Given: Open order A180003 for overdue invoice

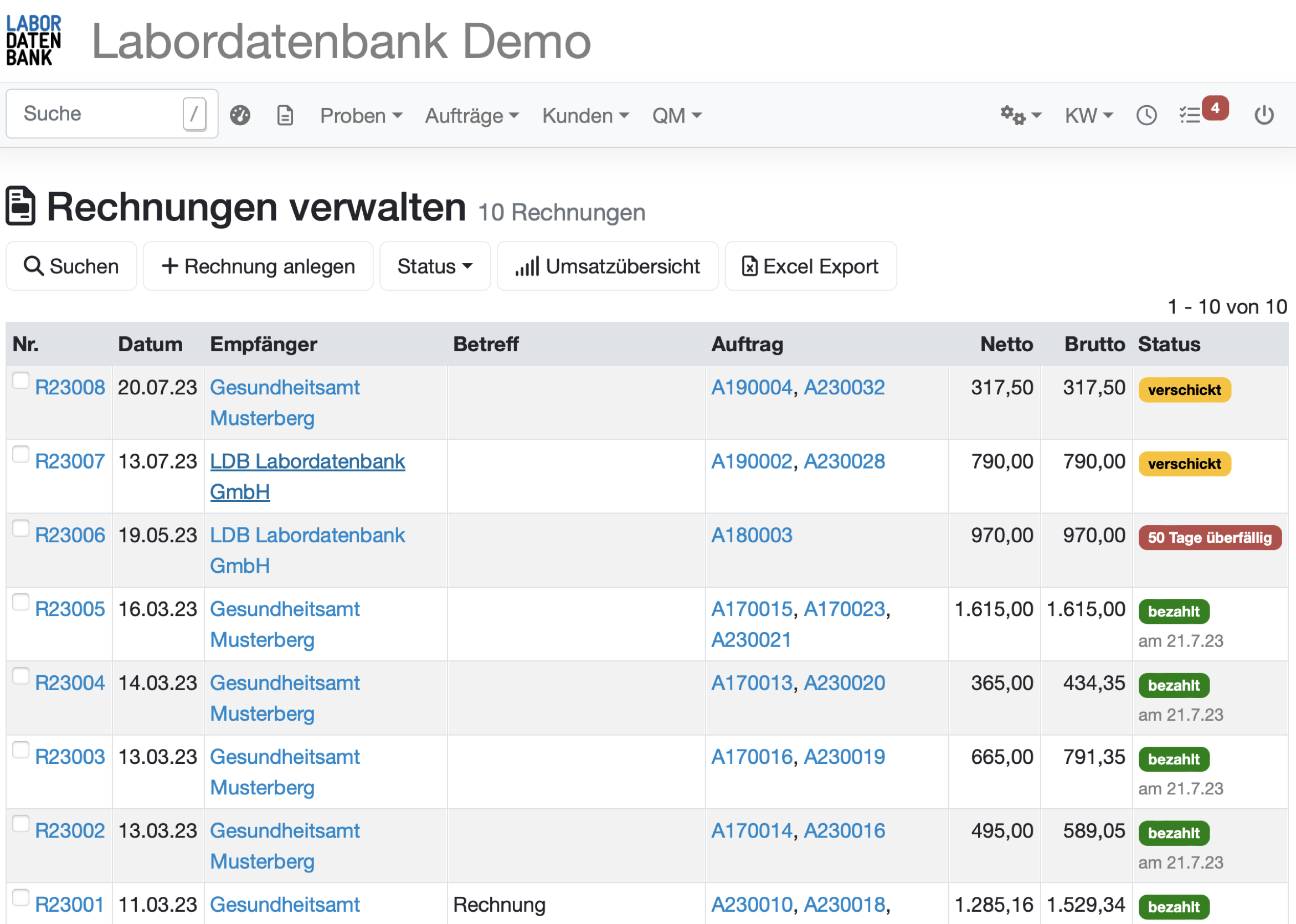Looking at the screenshot, I should click(x=752, y=535).
